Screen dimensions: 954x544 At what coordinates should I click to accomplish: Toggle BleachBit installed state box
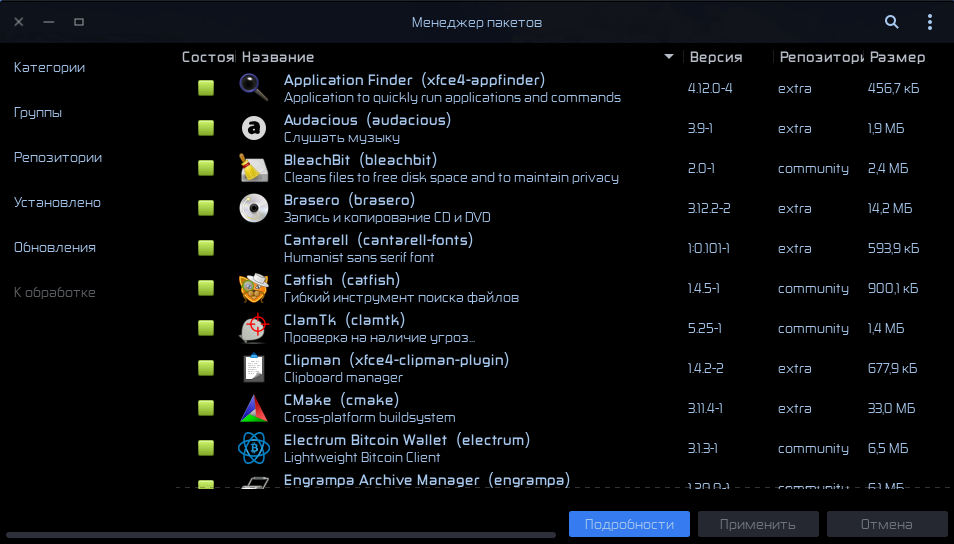206,168
